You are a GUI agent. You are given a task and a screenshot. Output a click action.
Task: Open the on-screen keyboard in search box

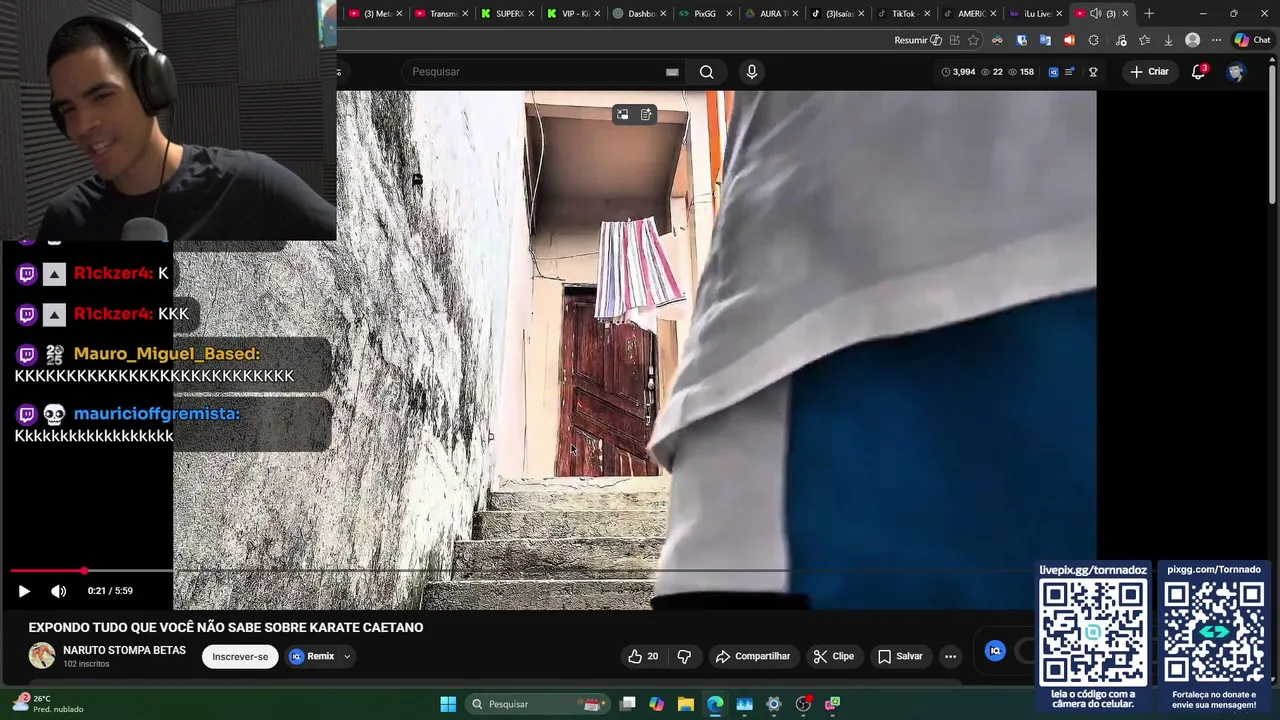point(672,72)
